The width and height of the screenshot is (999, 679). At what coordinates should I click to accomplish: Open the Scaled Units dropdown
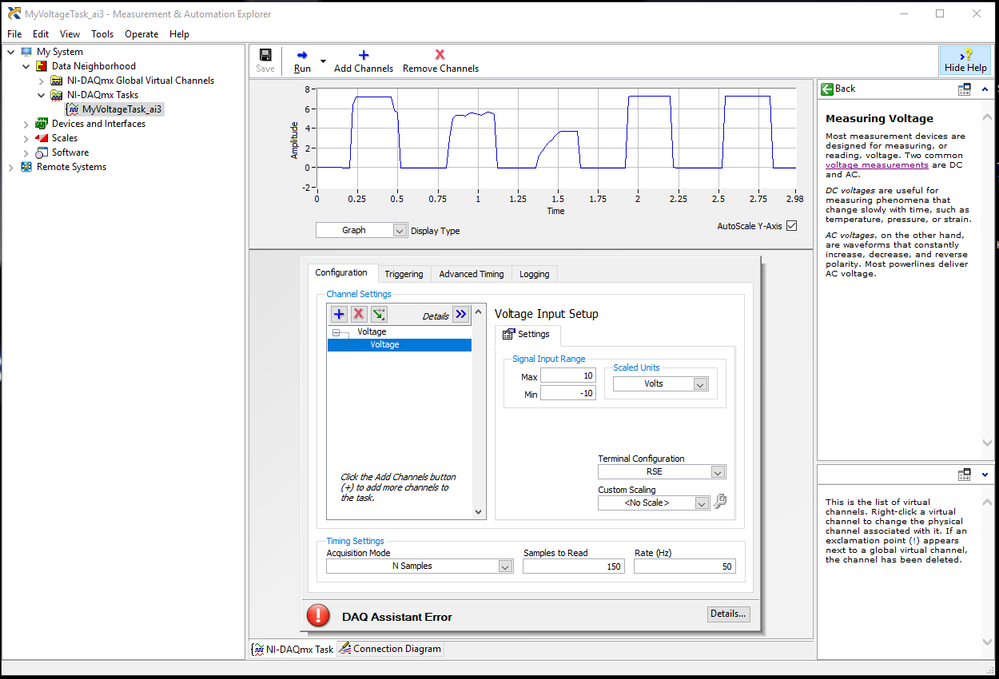[x=700, y=384]
